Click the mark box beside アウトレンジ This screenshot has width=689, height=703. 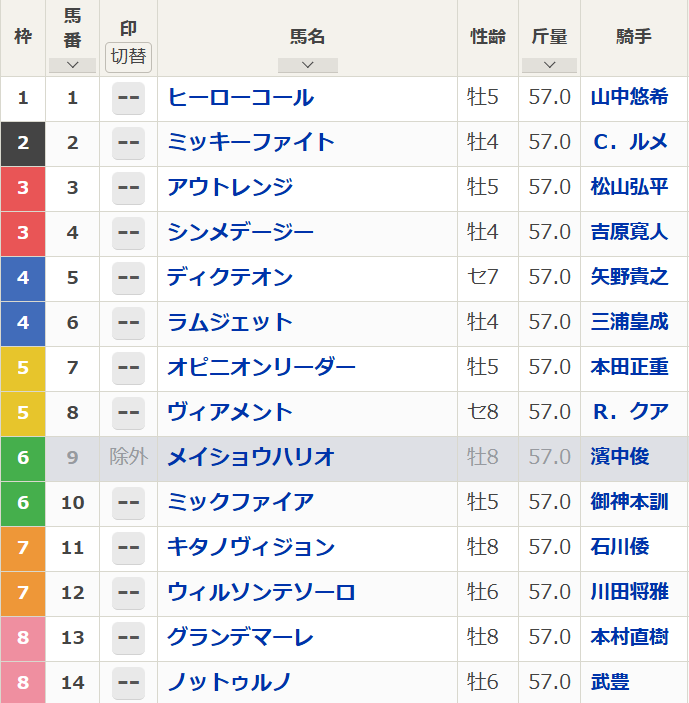pos(128,188)
